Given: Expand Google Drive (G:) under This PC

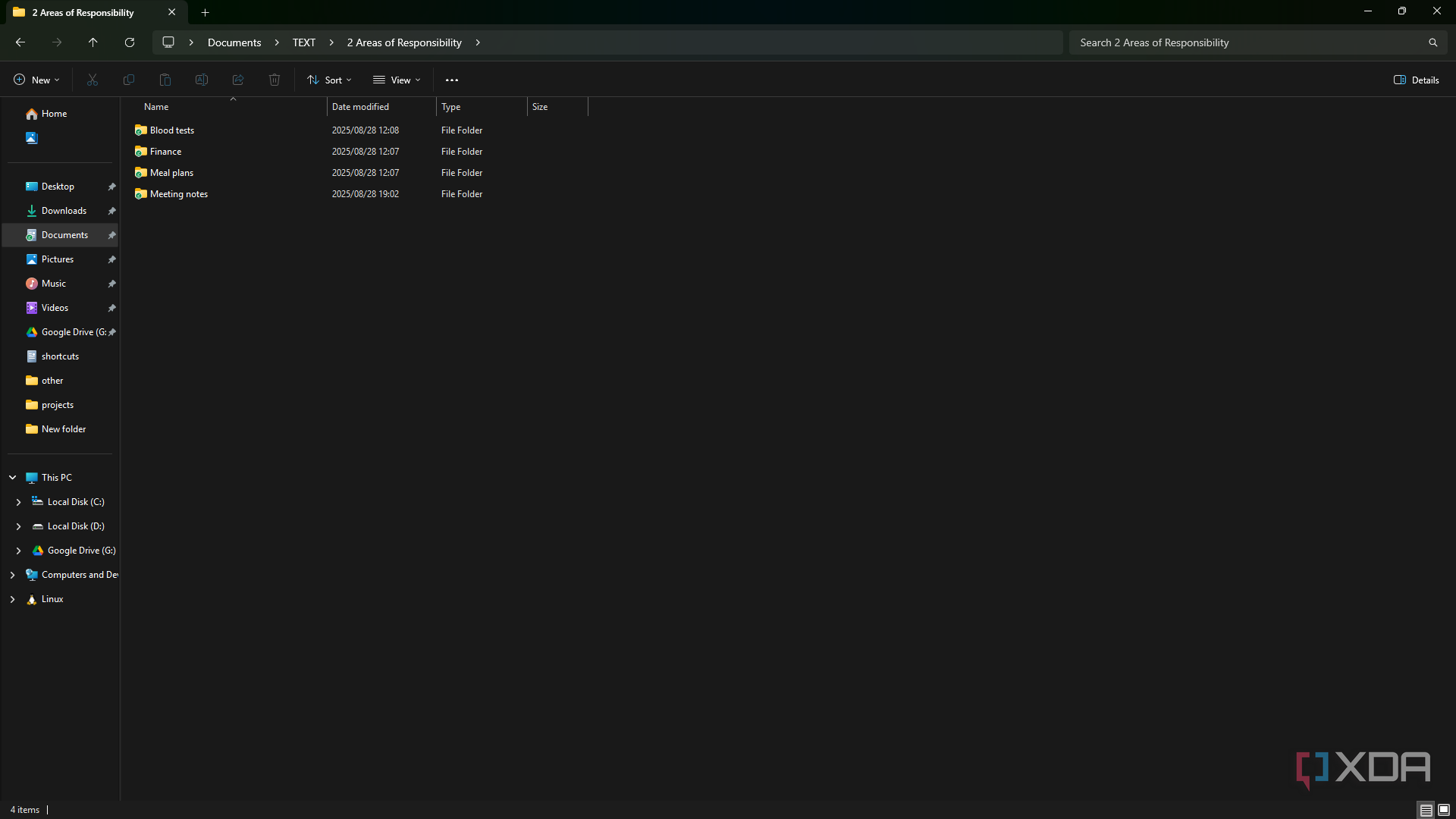Looking at the screenshot, I should 19,551.
